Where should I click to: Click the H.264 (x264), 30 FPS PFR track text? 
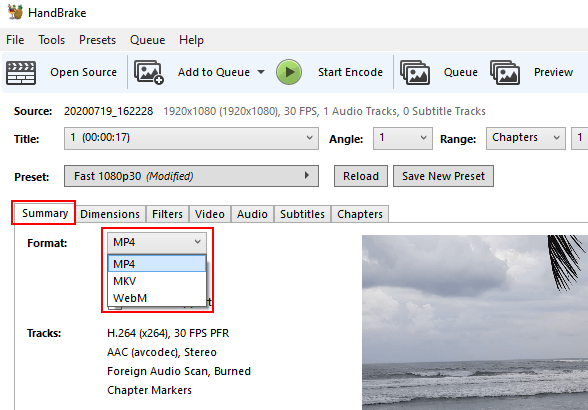pos(168,333)
